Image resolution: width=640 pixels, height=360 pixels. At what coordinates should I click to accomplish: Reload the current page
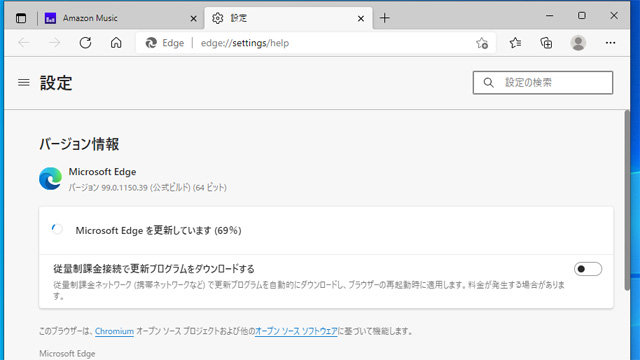85,42
